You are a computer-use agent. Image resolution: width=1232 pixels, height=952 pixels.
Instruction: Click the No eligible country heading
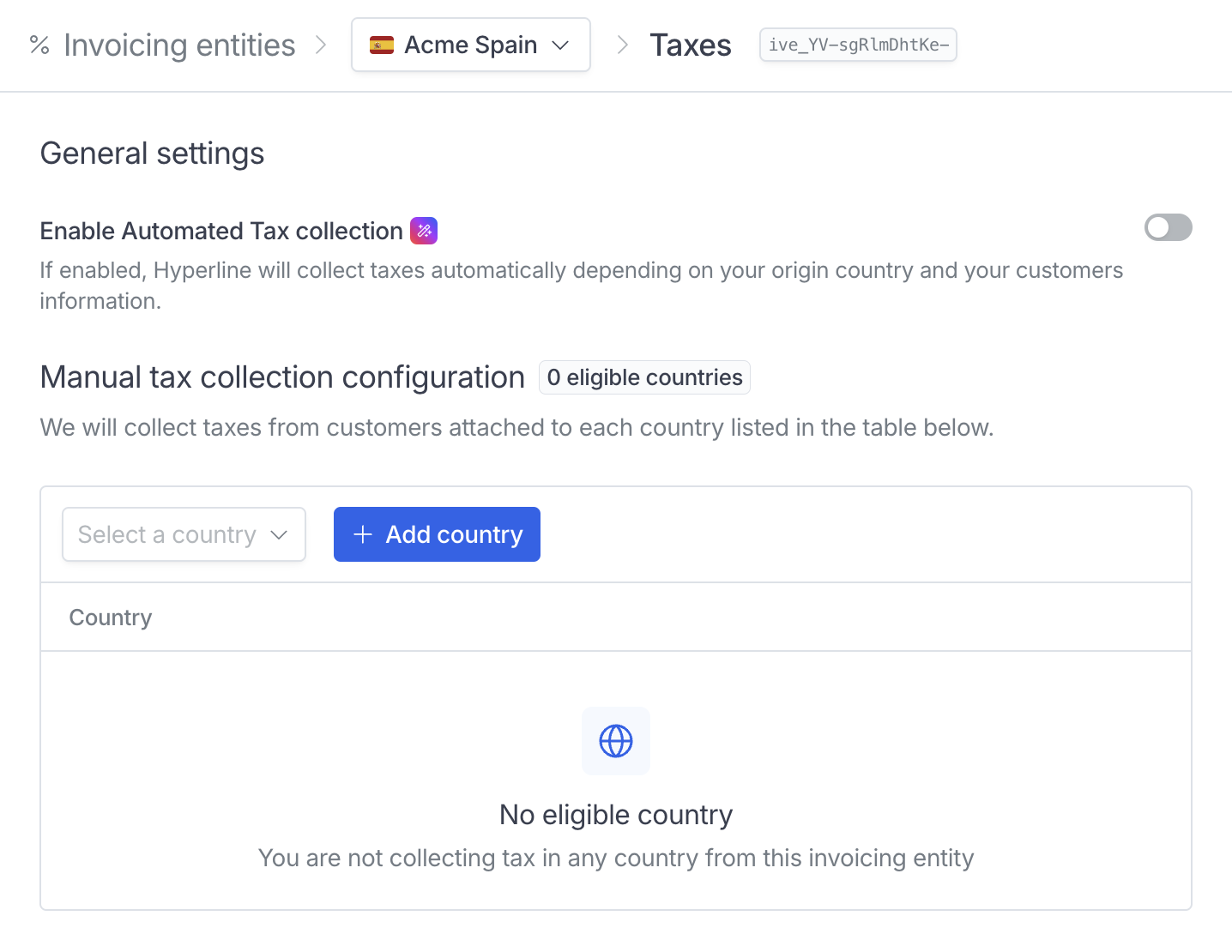click(x=616, y=815)
